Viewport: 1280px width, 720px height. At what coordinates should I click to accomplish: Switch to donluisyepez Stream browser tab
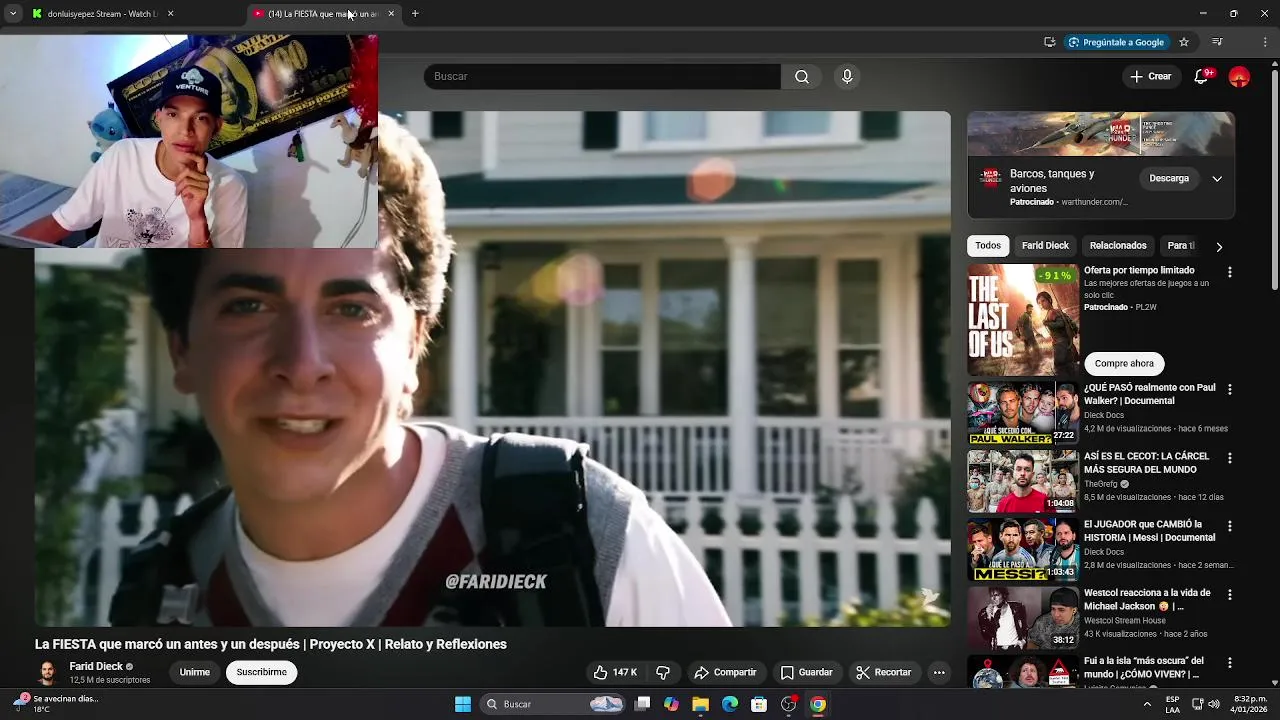tap(100, 14)
